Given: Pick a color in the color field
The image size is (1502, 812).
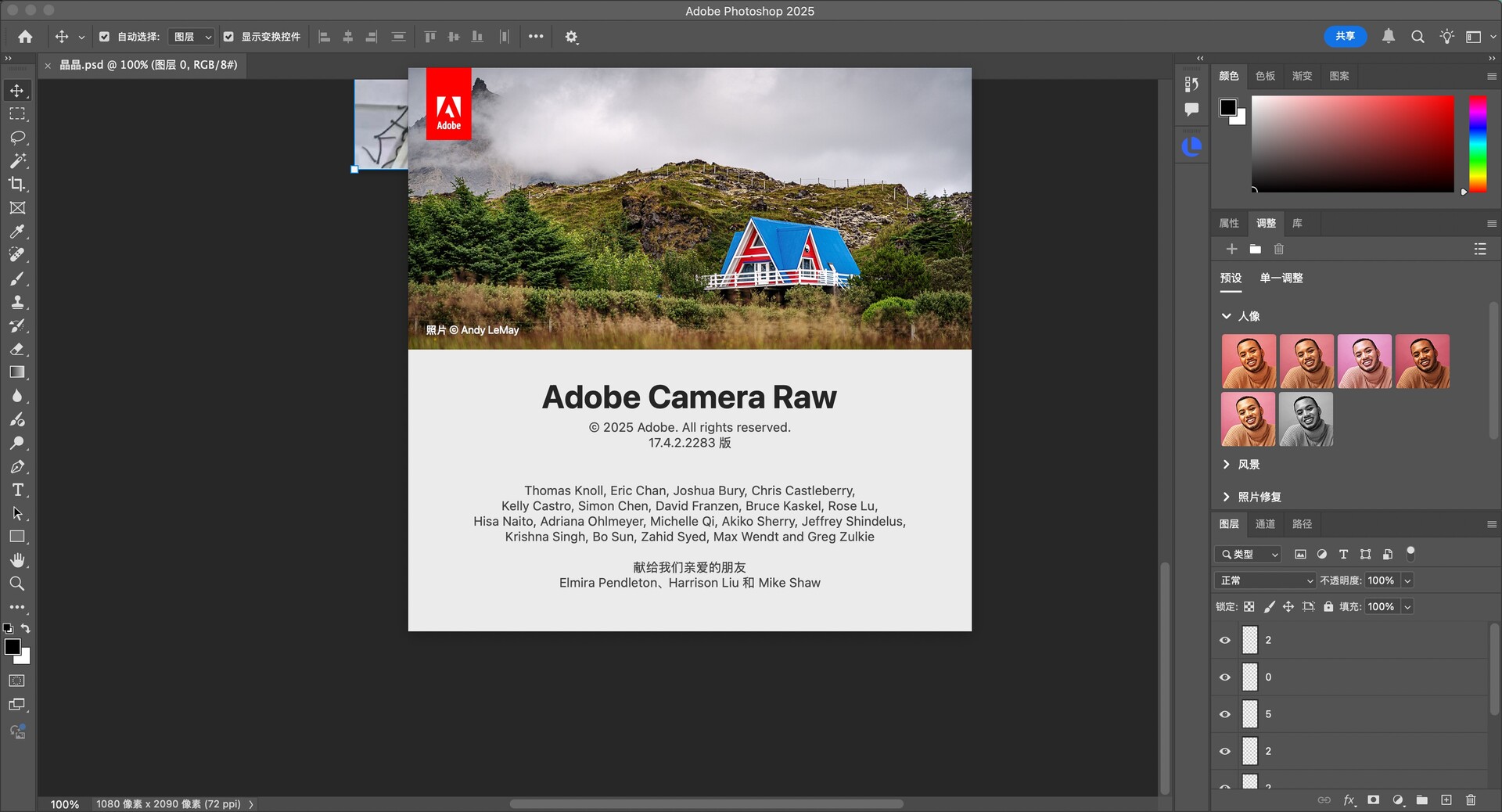Looking at the screenshot, I should tap(1353, 144).
